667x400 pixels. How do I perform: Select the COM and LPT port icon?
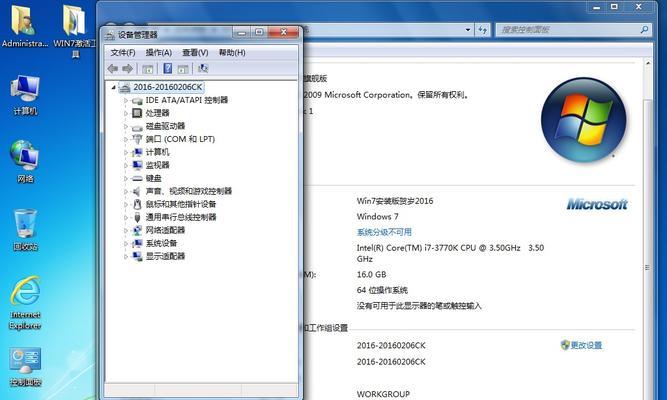(x=137, y=139)
